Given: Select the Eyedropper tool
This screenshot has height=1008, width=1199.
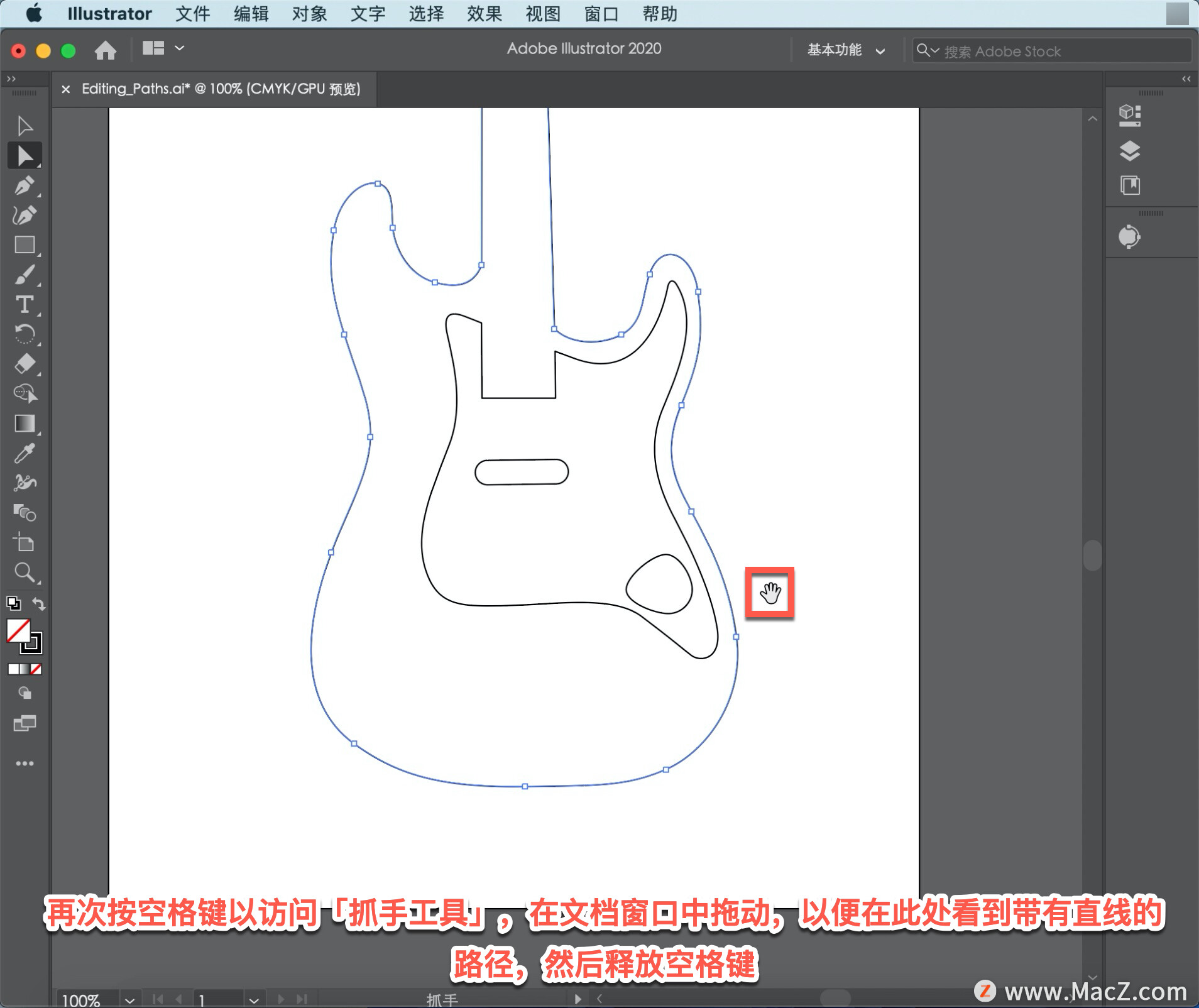Looking at the screenshot, I should pos(25,453).
